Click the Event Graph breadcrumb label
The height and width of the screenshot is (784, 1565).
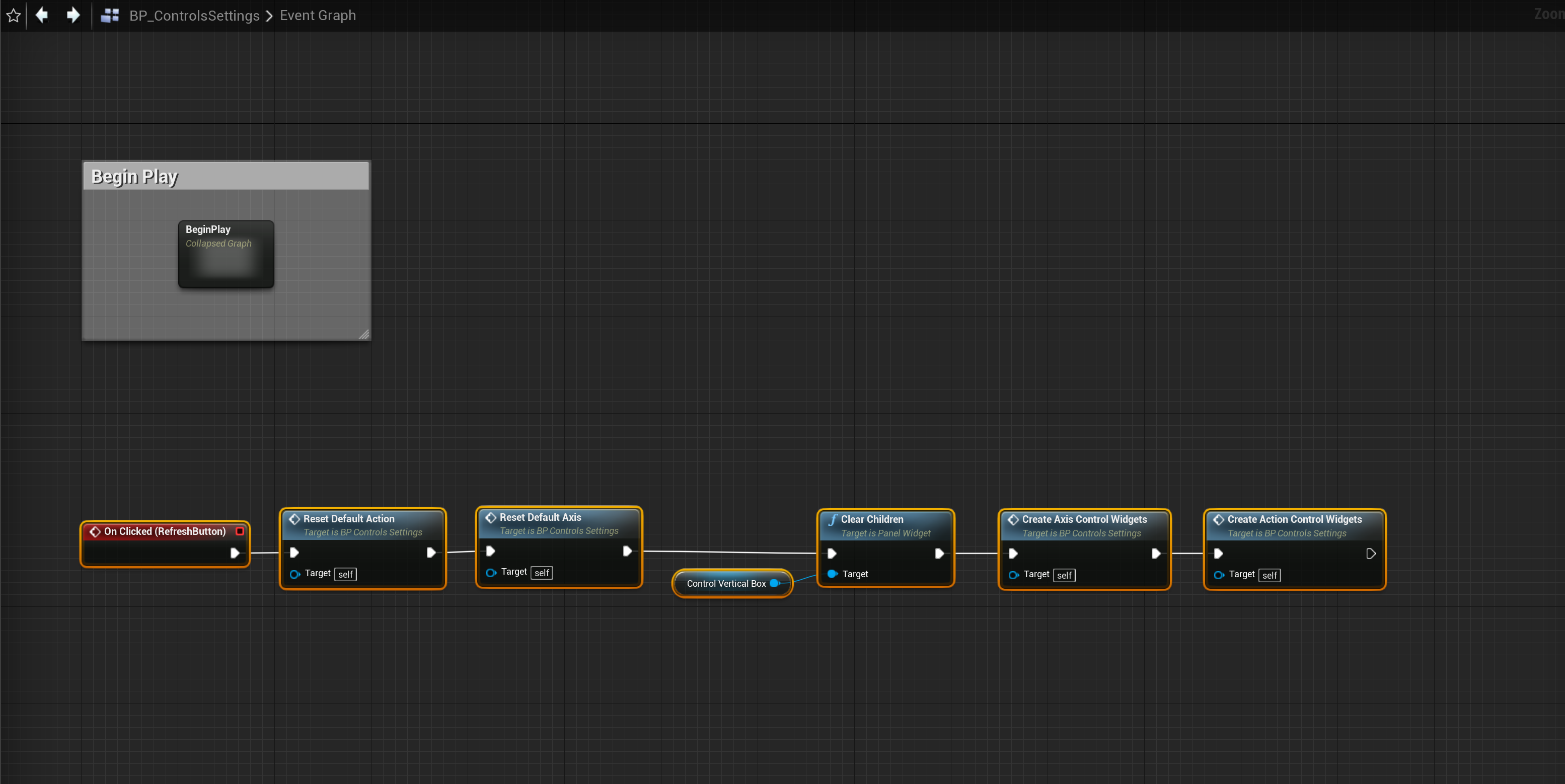[x=317, y=16]
